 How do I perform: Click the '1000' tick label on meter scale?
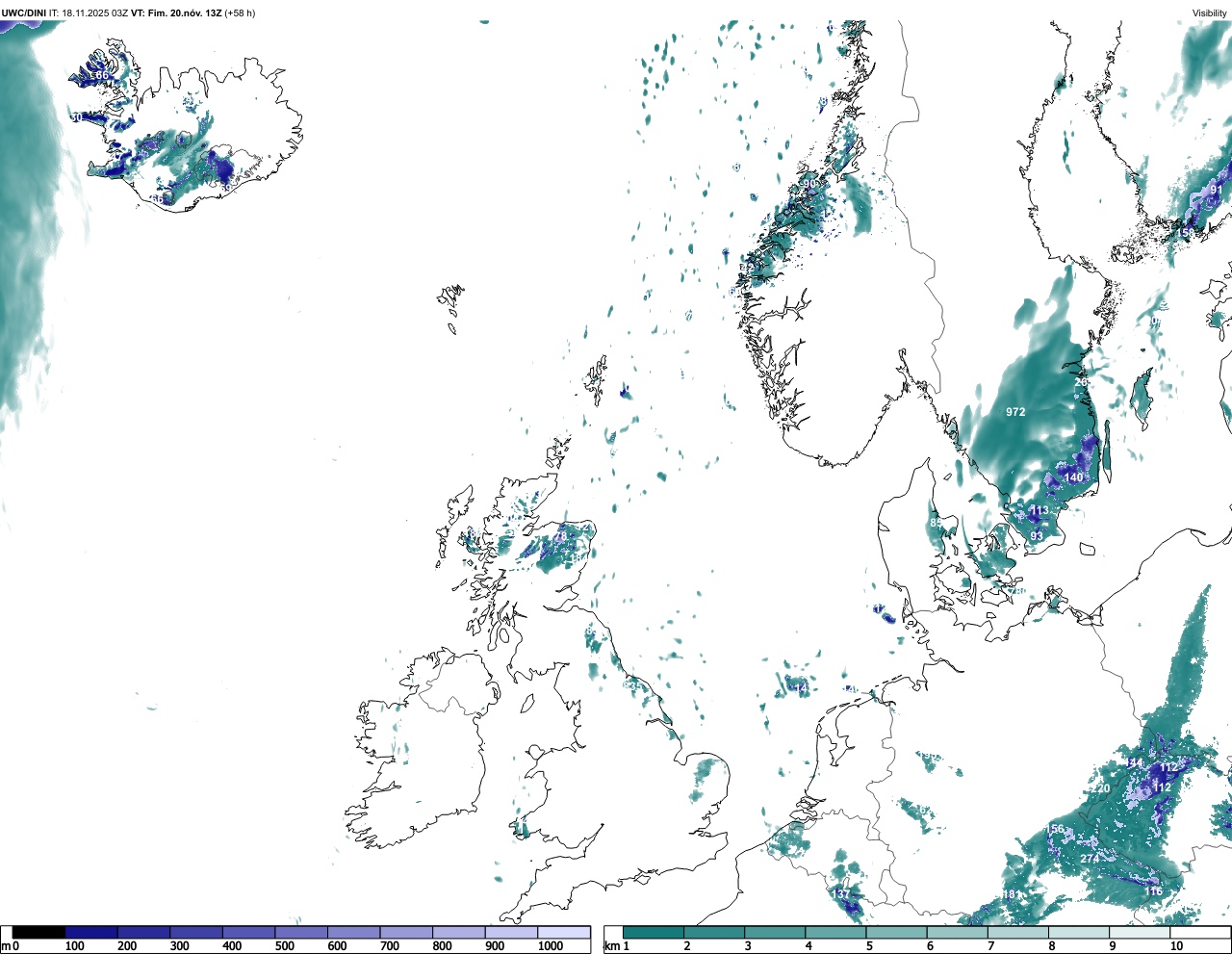point(551,946)
